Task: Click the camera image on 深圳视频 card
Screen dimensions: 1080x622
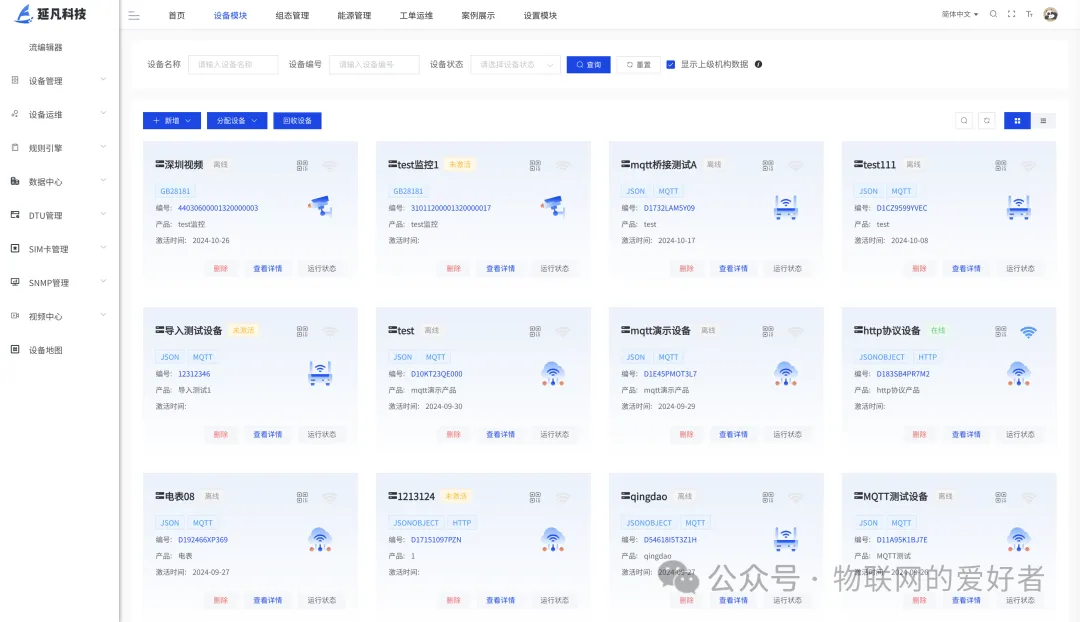Action: 320,206
